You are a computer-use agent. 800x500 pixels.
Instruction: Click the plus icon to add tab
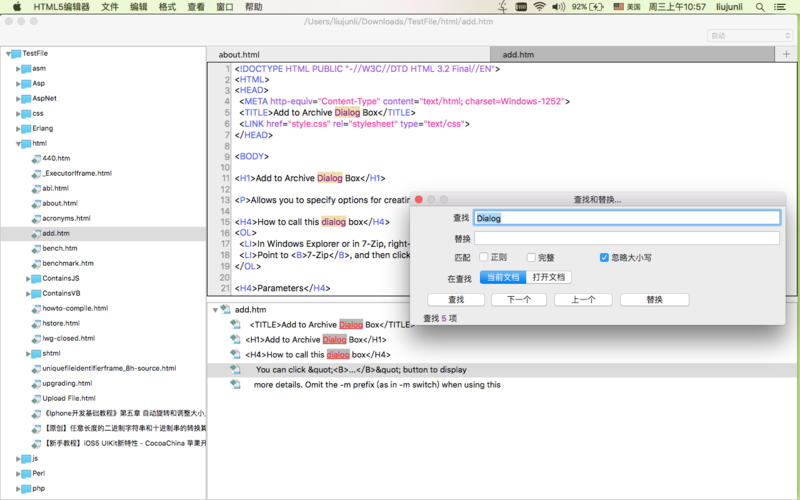[786, 54]
